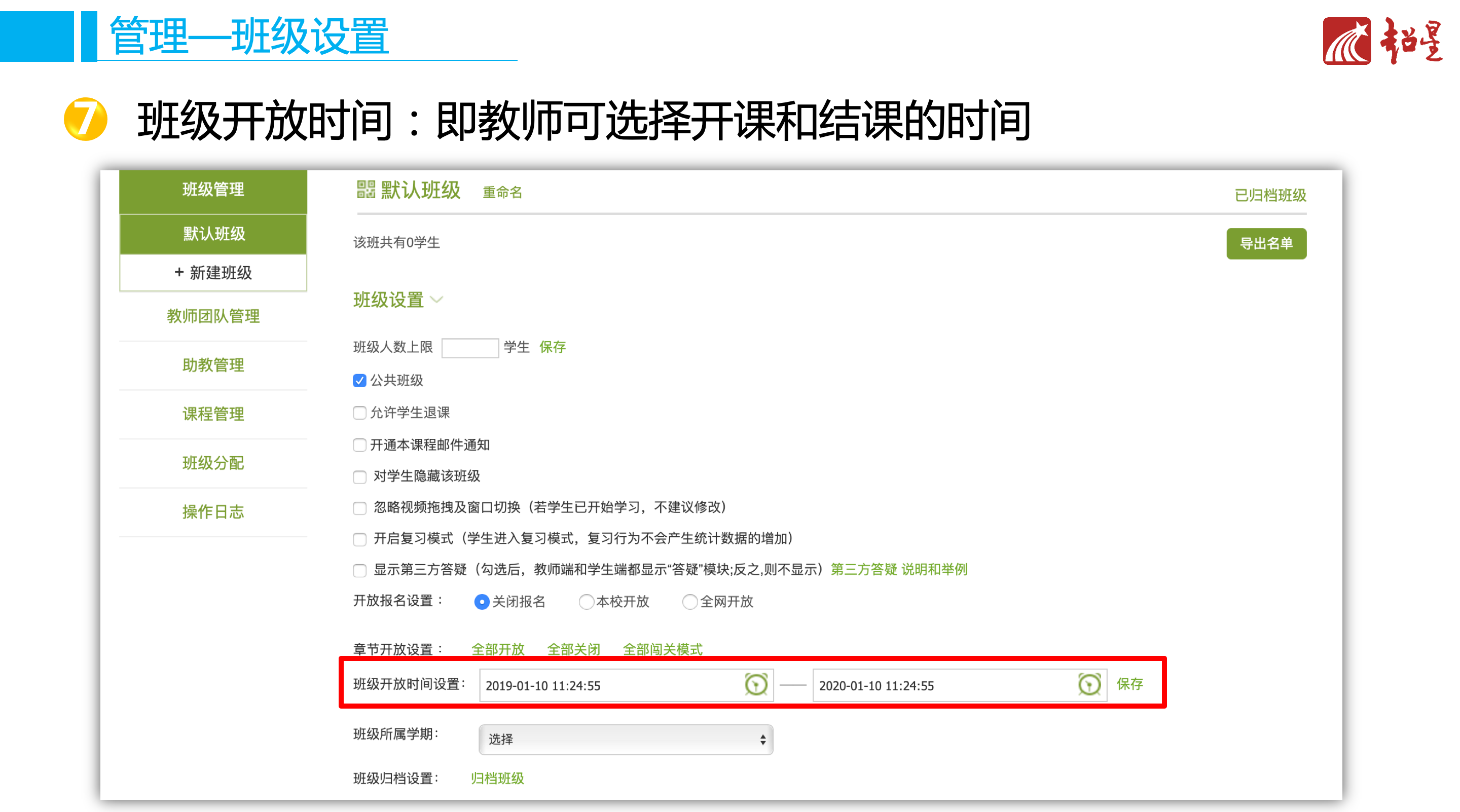Select the 本校开放 radio button

tap(586, 601)
